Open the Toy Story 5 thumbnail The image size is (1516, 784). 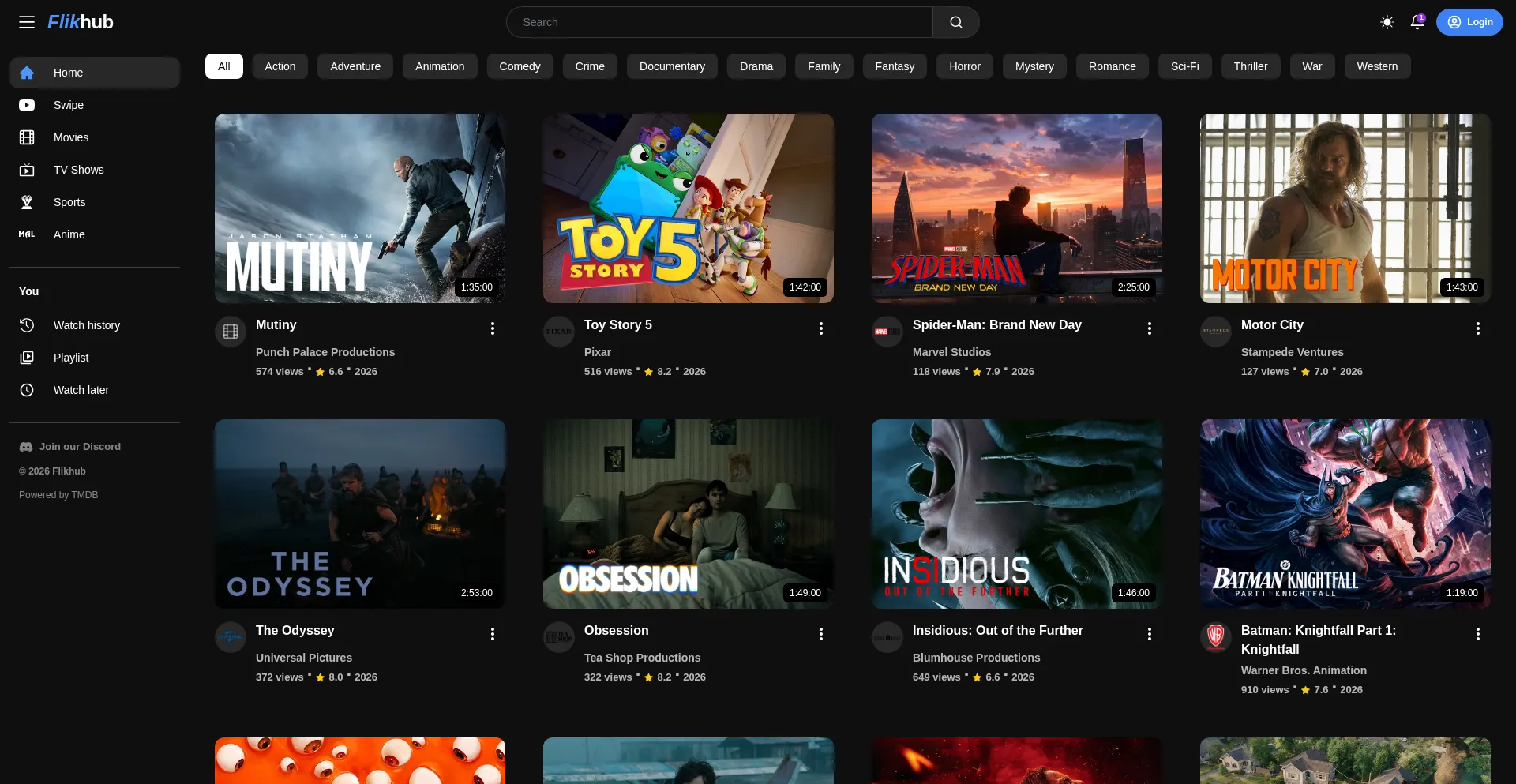(x=689, y=208)
